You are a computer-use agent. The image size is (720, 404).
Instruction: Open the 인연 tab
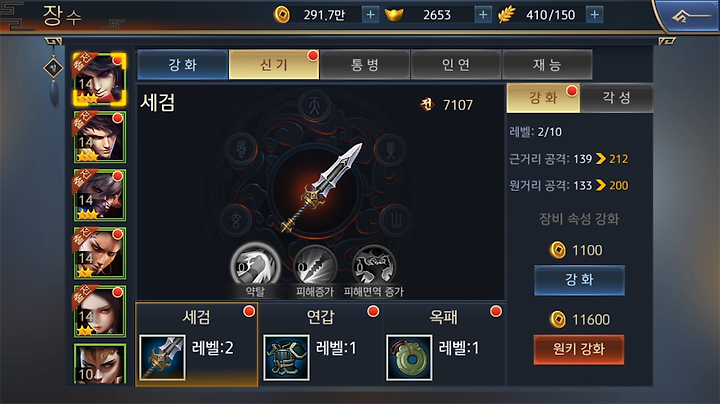pos(456,65)
